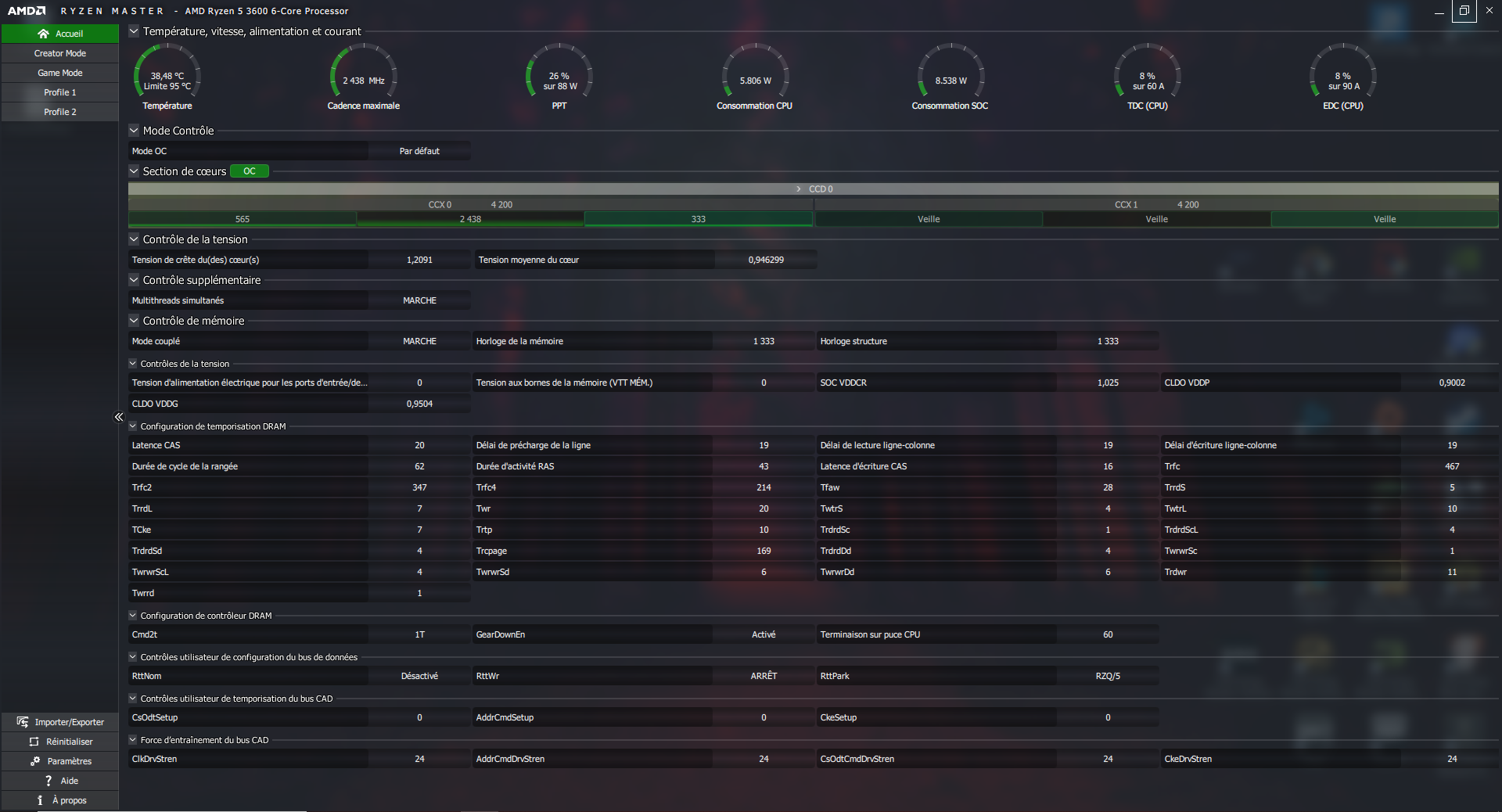Click the GearDownEn value Activé
The image size is (1502, 812).
pos(764,634)
